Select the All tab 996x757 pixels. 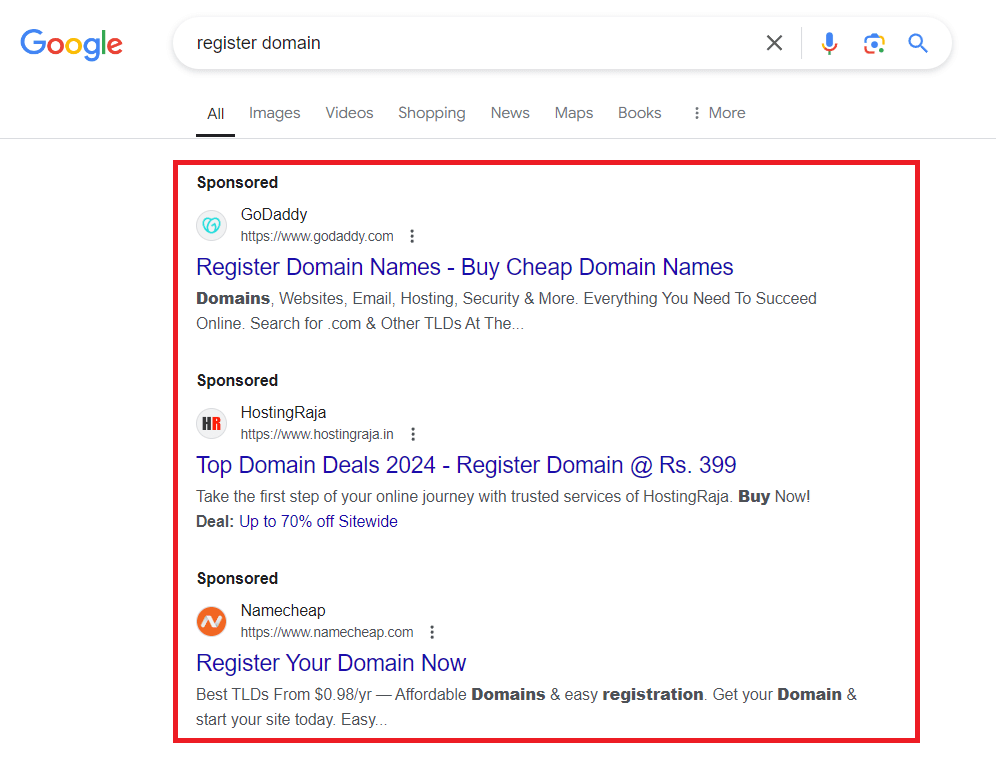pyautogui.click(x=215, y=114)
